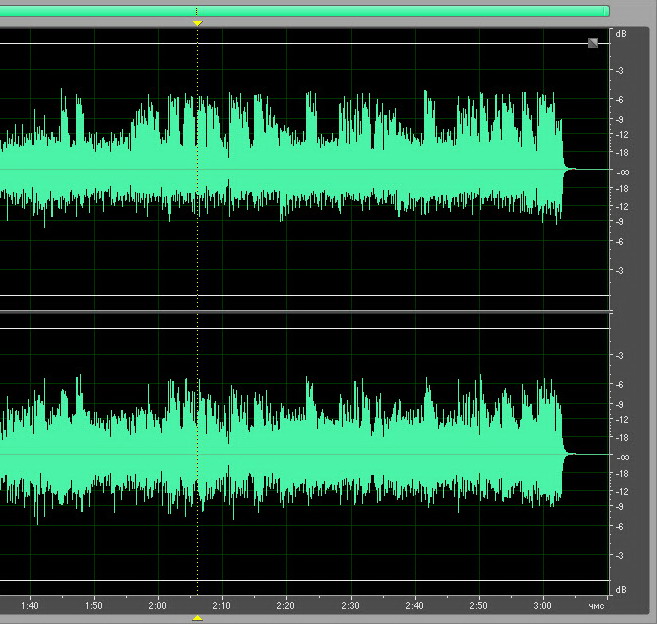The width and height of the screenshot is (657, 624).
Task: Click the fade-out handle at waveform top right
Action: 593,42
